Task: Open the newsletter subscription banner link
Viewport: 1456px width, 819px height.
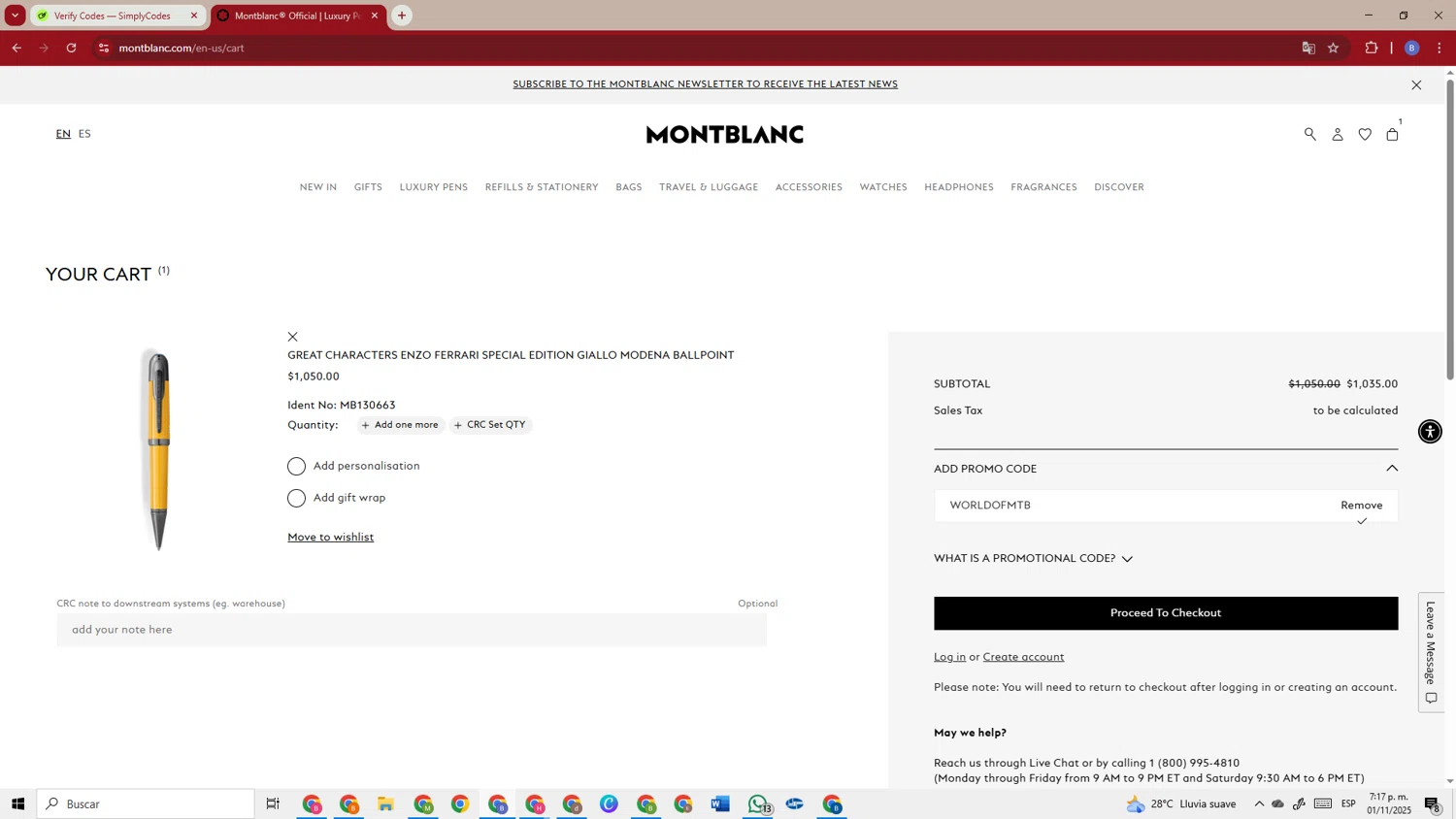Action: pos(705,84)
